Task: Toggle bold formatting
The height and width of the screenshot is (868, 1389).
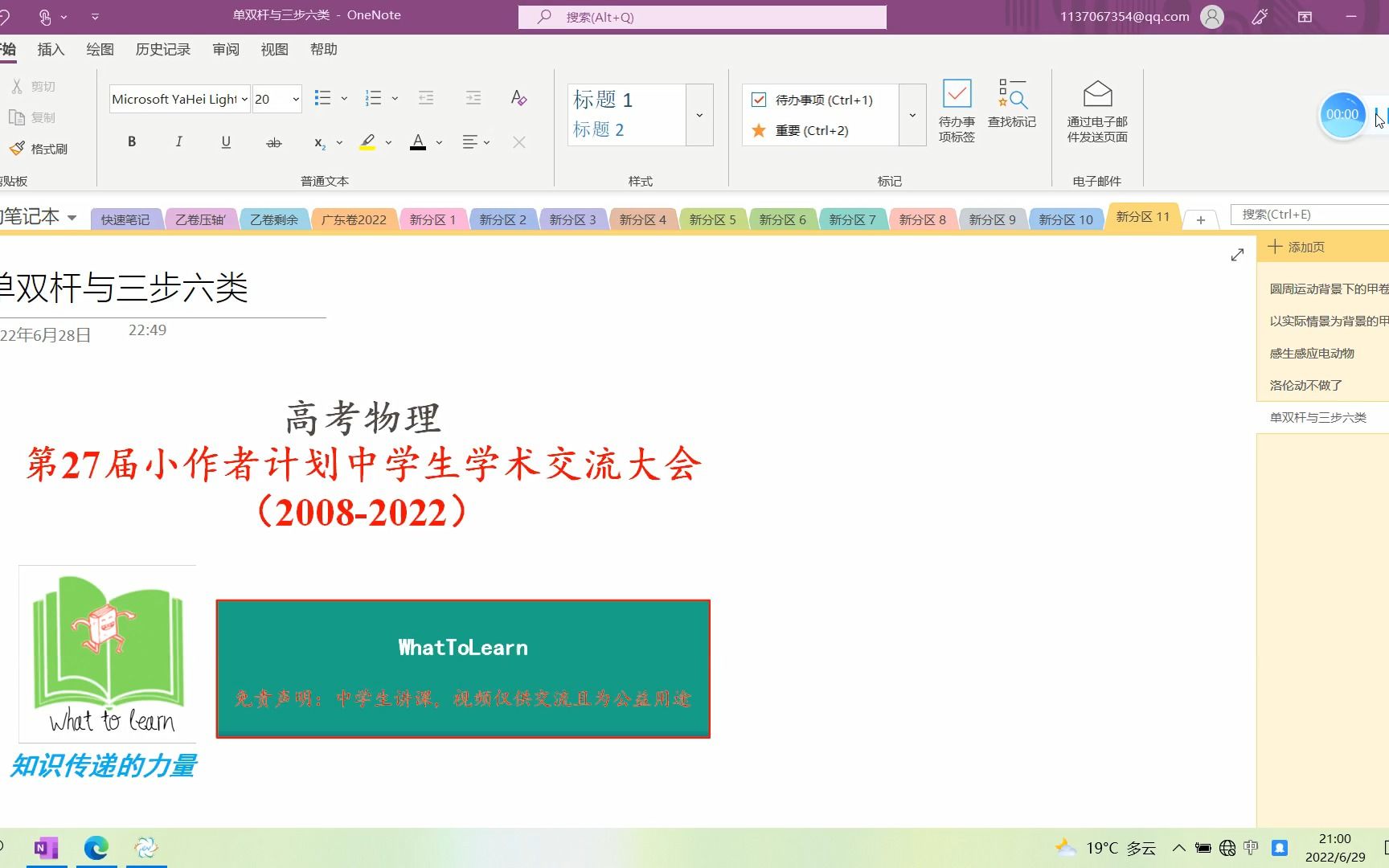Action: (131, 141)
